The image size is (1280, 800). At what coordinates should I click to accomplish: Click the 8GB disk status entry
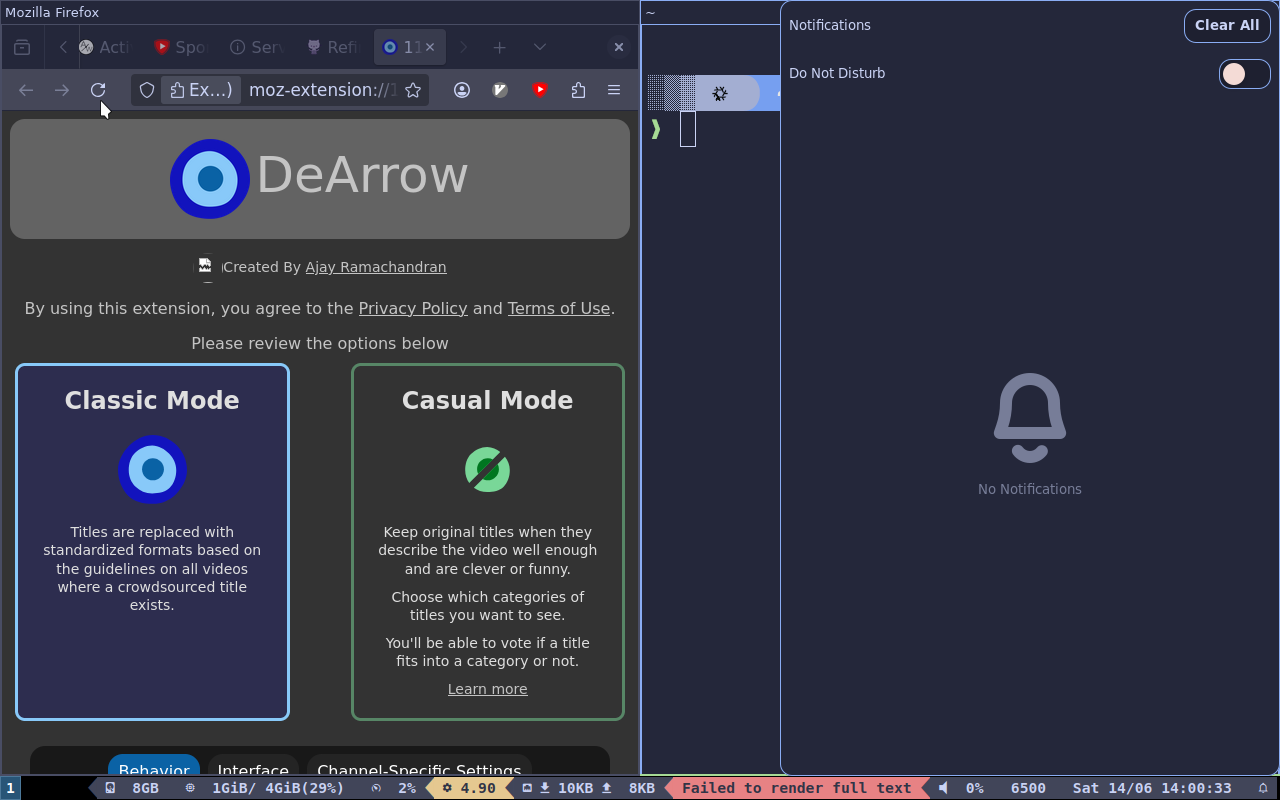132,788
